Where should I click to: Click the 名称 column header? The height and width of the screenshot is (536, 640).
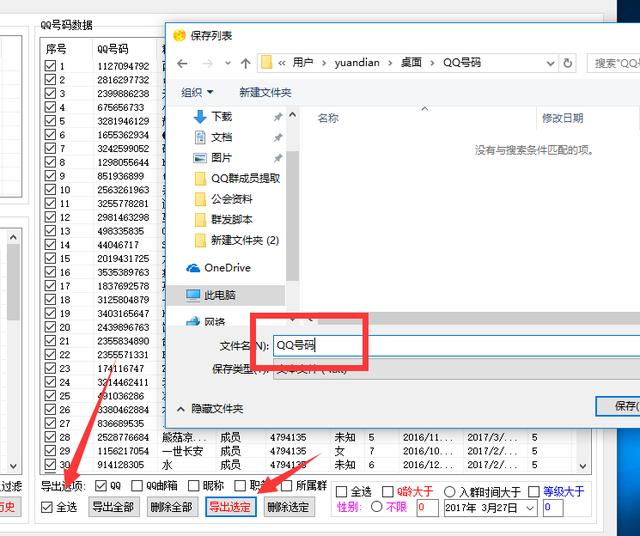(x=328, y=118)
